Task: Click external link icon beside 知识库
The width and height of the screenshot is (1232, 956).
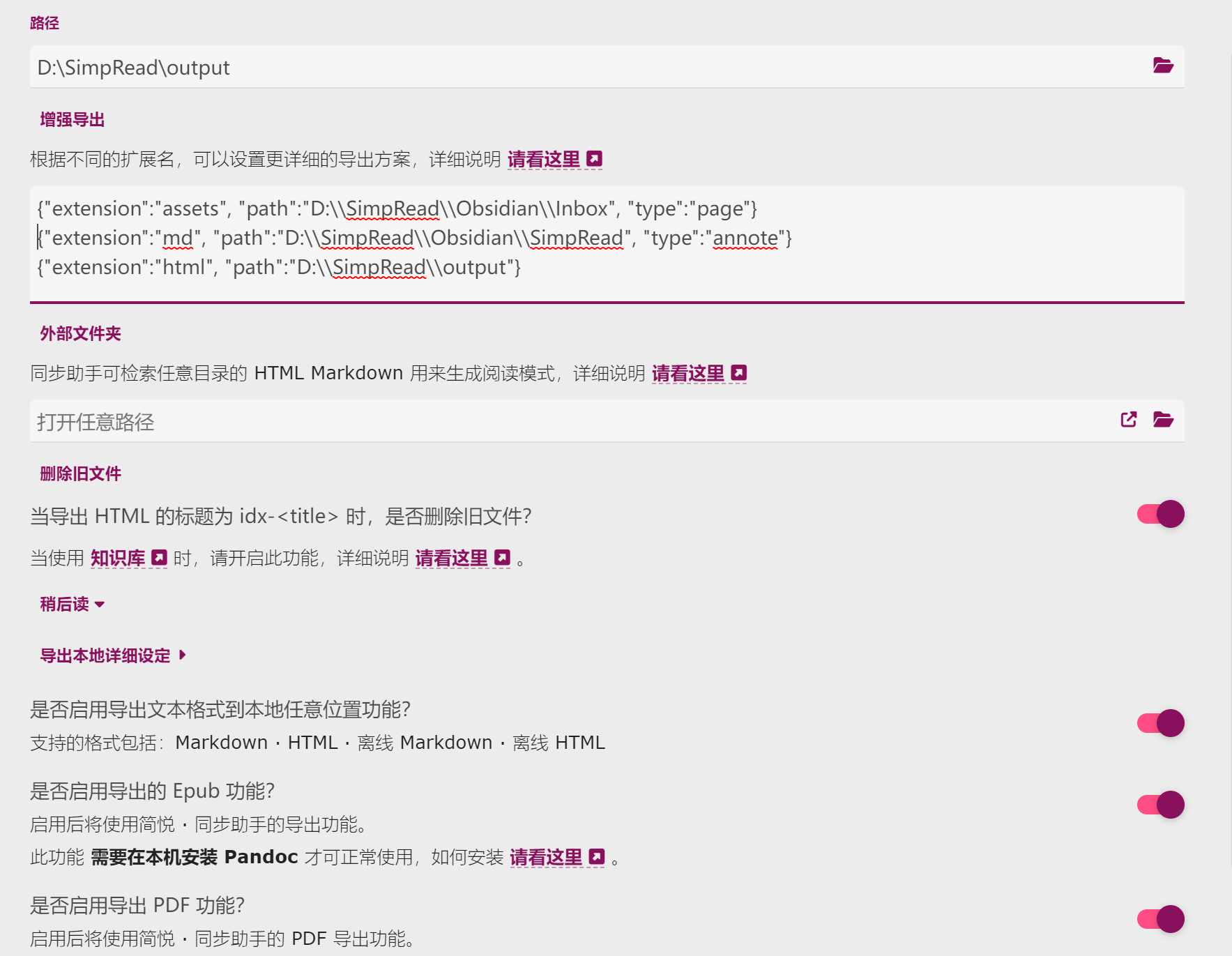Action: coord(160,556)
